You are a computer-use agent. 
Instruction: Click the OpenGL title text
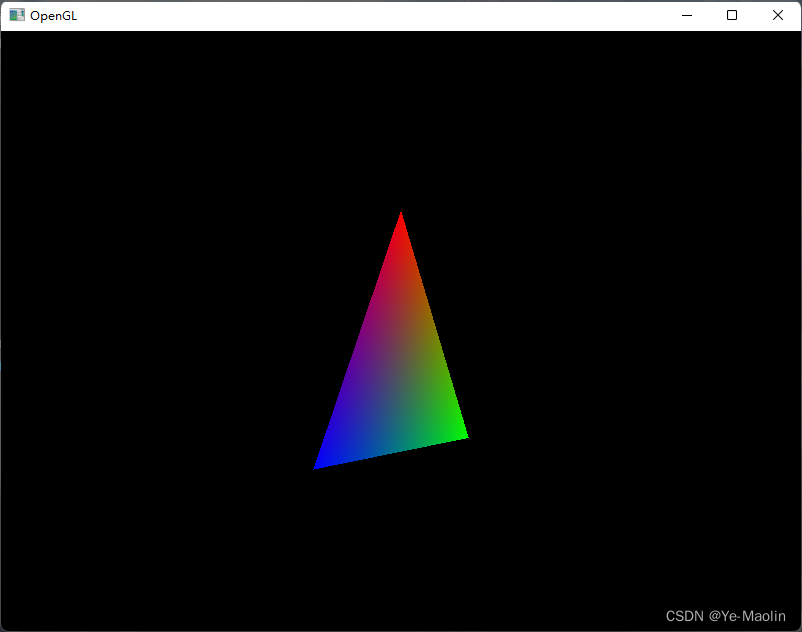[x=52, y=15]
